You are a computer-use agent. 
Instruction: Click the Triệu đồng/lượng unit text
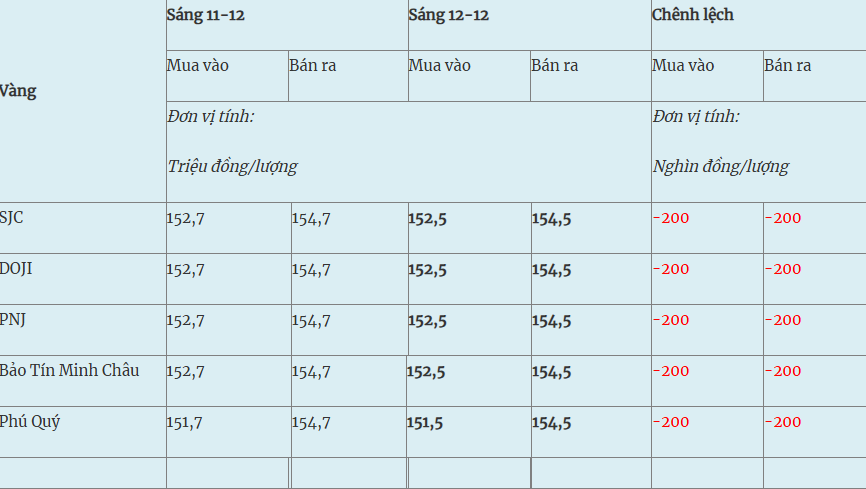[232, 167]
